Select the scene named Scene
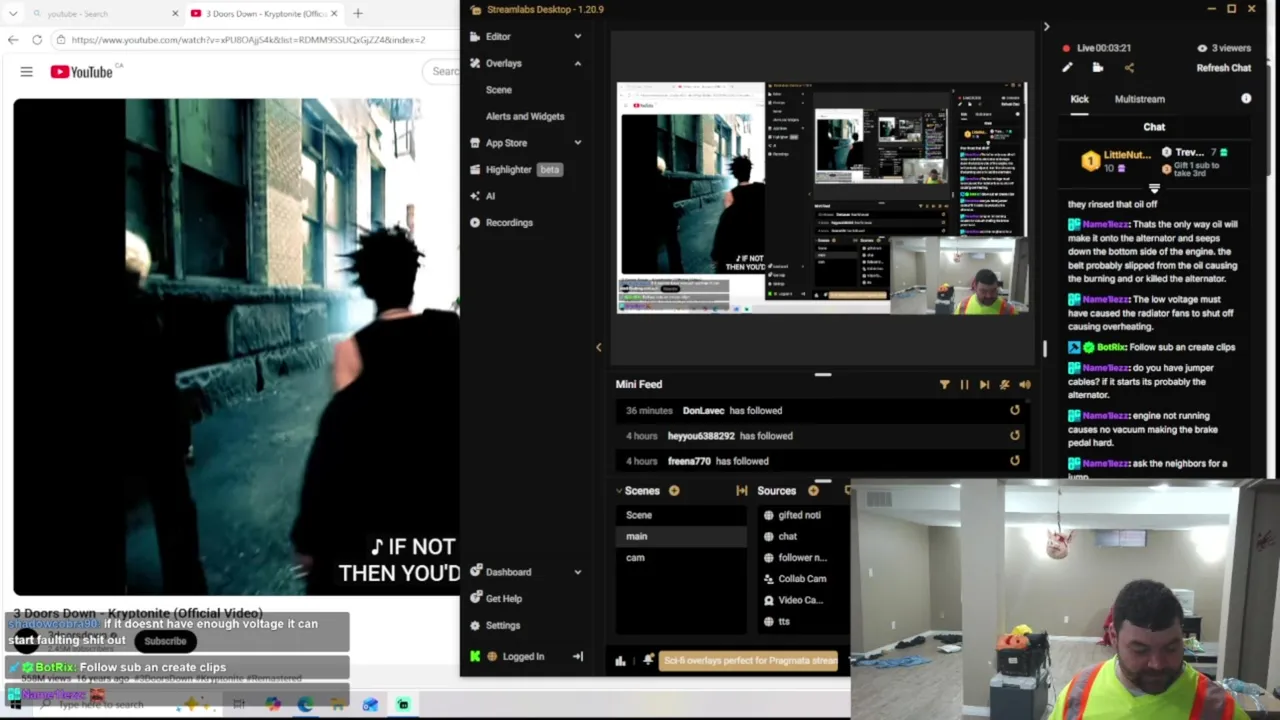The image size is (1280, 720). (x=680, y=515)
